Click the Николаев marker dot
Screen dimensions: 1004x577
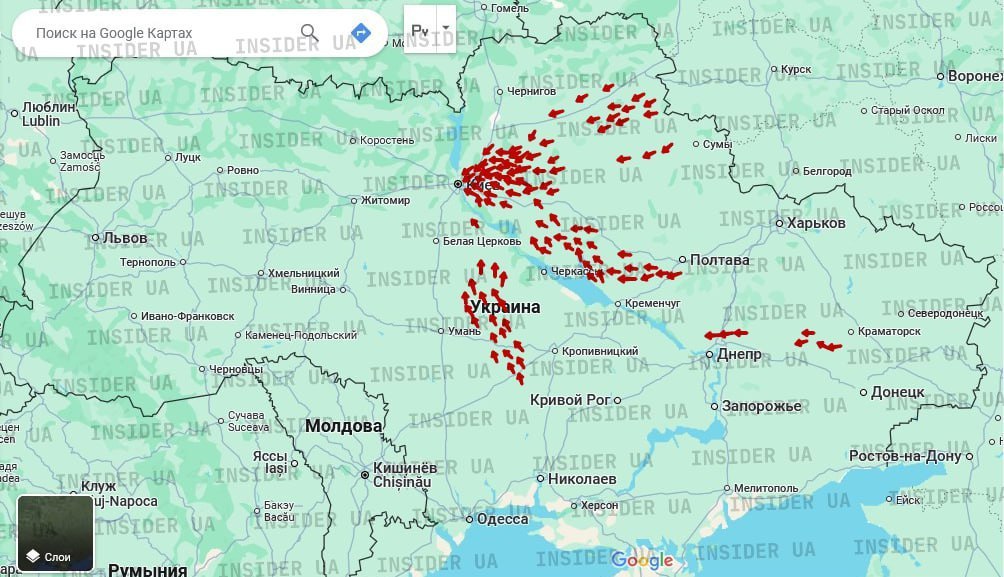540,478
